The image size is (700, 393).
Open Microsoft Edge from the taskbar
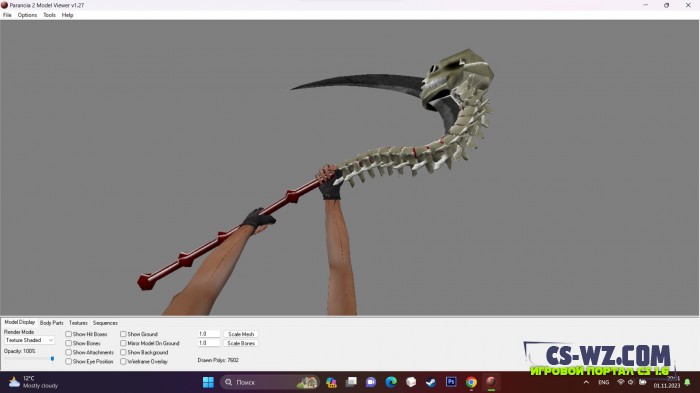(391, 382)
